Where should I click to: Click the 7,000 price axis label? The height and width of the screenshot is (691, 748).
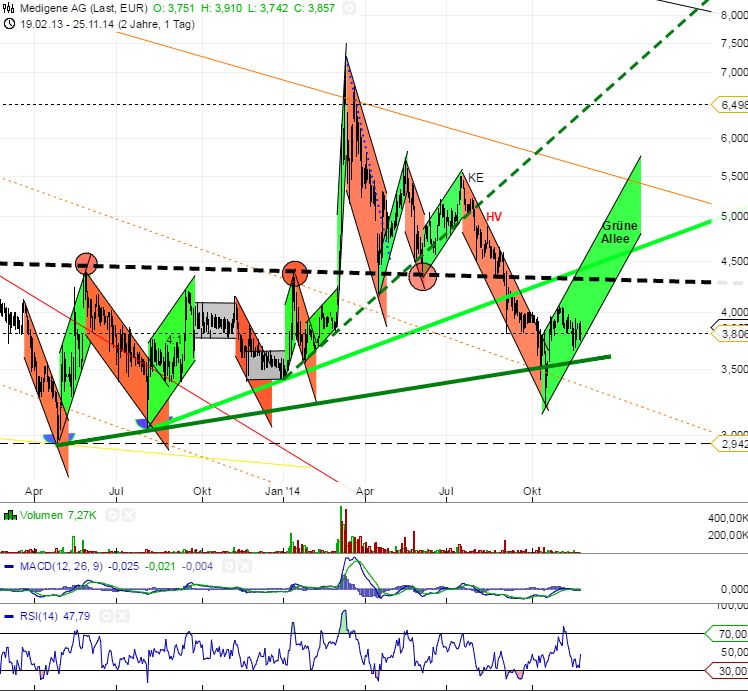(734, 72)
